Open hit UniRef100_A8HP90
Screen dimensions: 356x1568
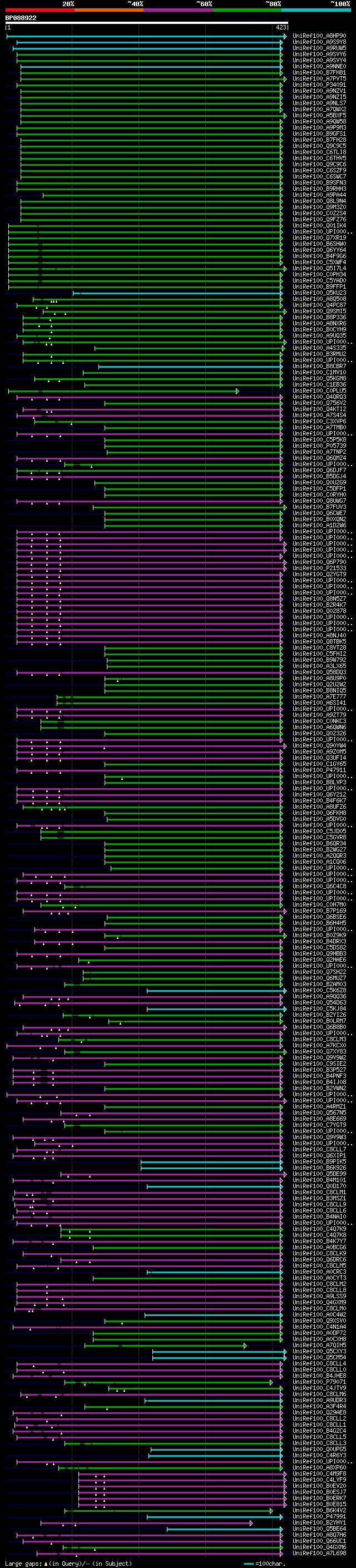pos(319,36)
